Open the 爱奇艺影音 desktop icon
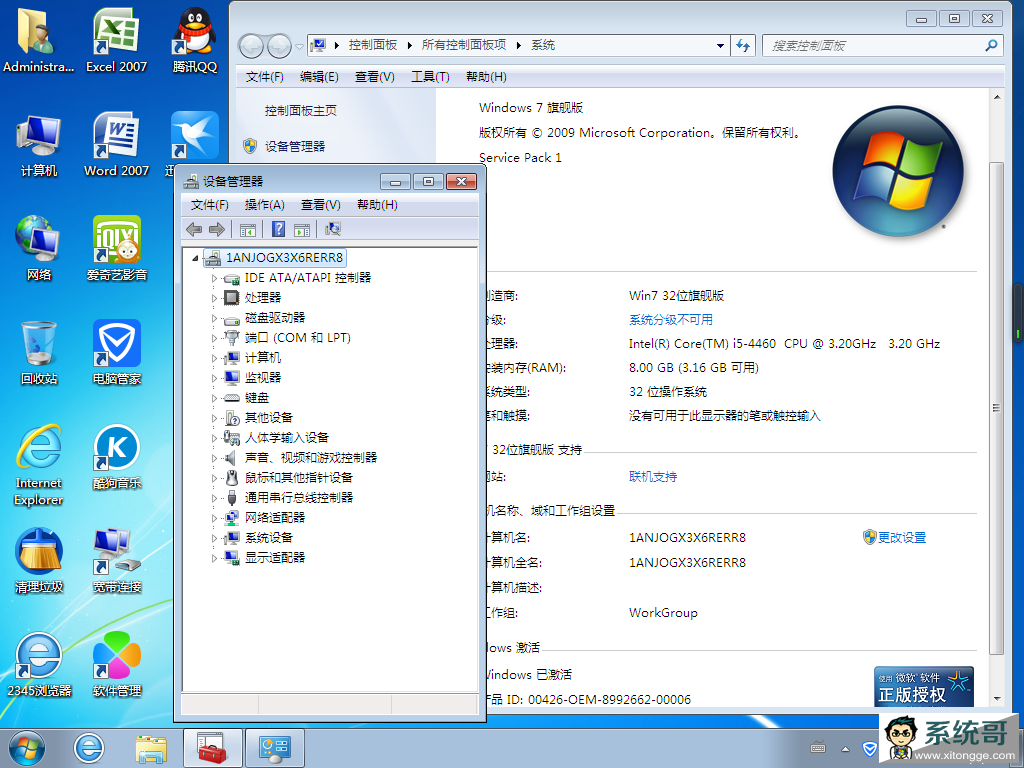 [x=116, y=248]
